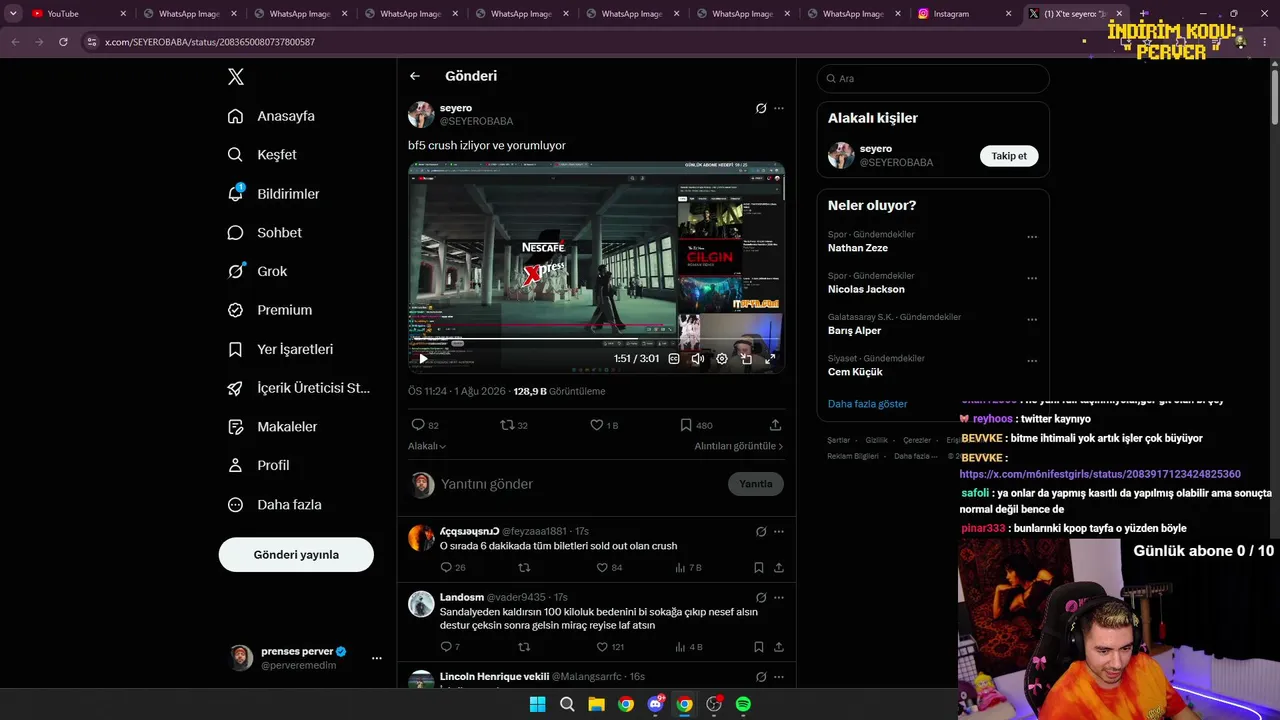Open File Explorer from the taskbar
Viewport: 1280px width, 720px height.
pyautogui.click(x=596, y=704)
